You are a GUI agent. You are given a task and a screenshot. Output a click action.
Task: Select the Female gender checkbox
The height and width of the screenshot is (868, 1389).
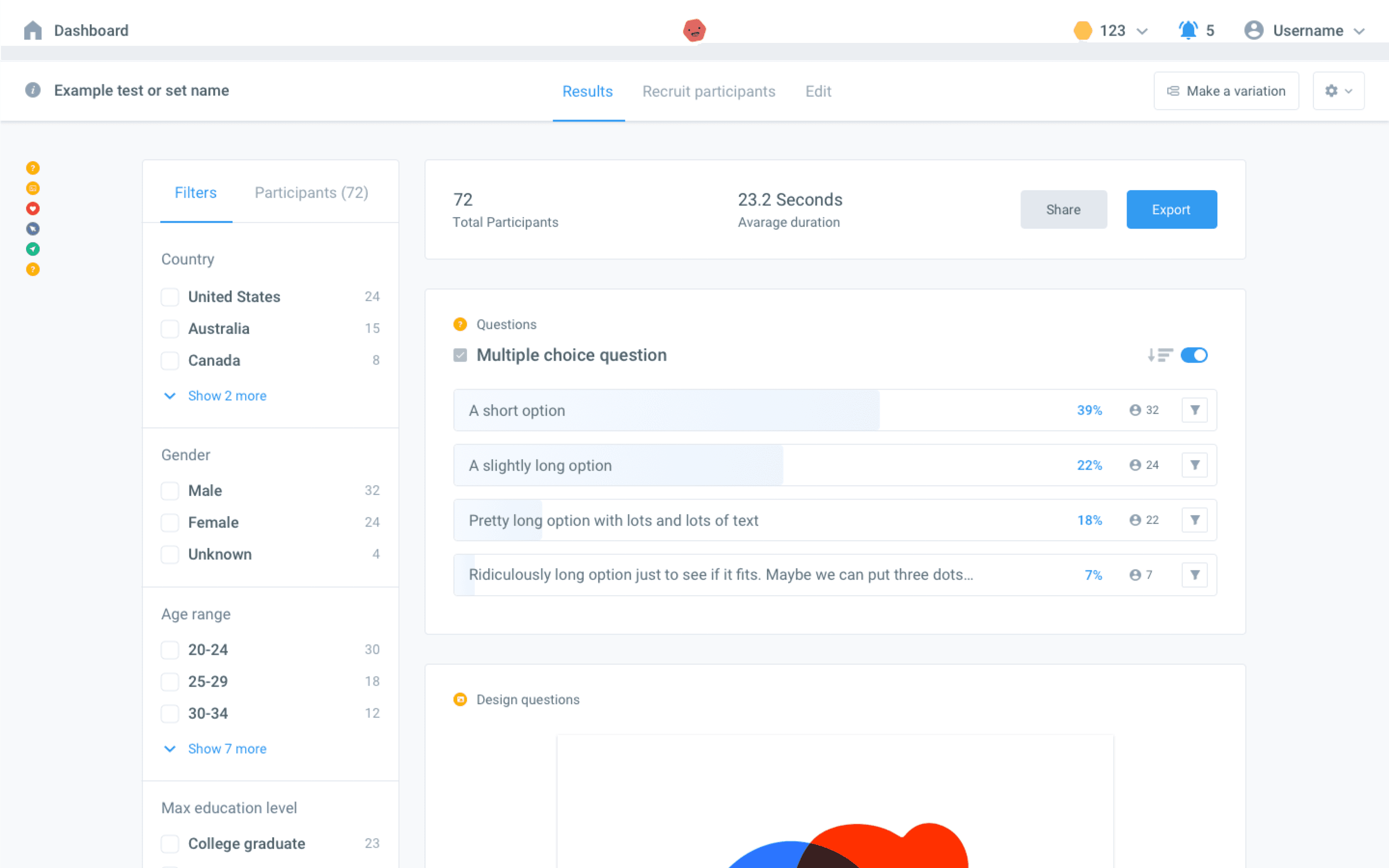pos(169,522)
